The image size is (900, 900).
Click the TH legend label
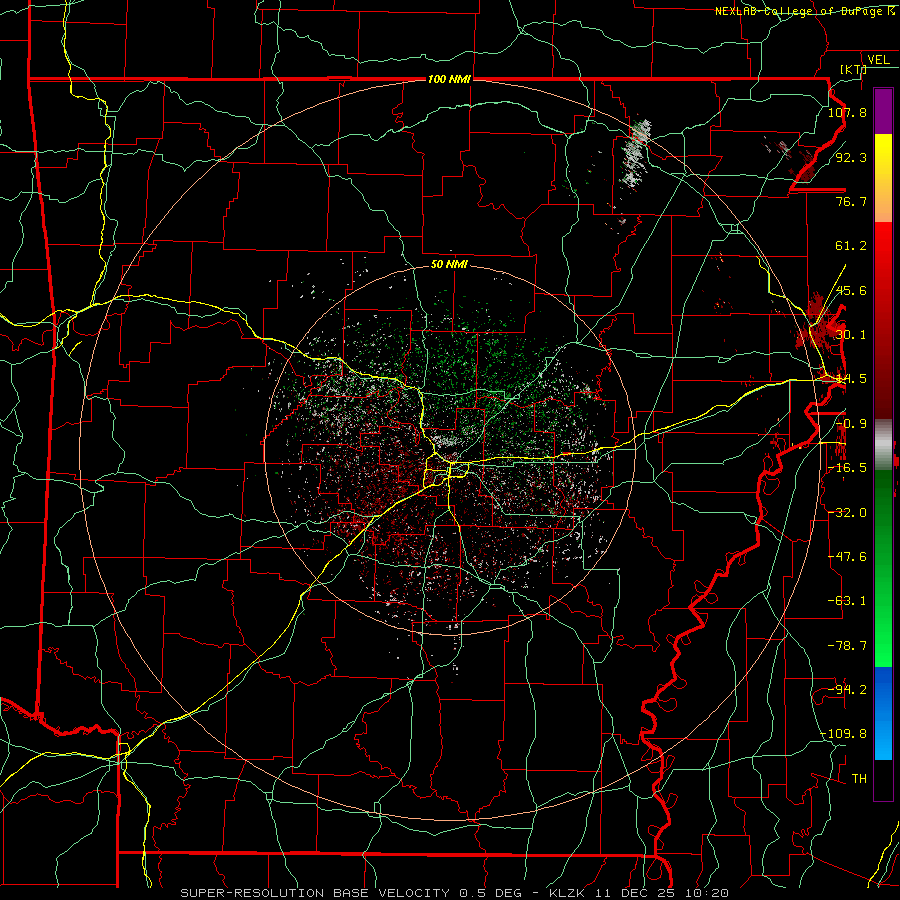859,779
